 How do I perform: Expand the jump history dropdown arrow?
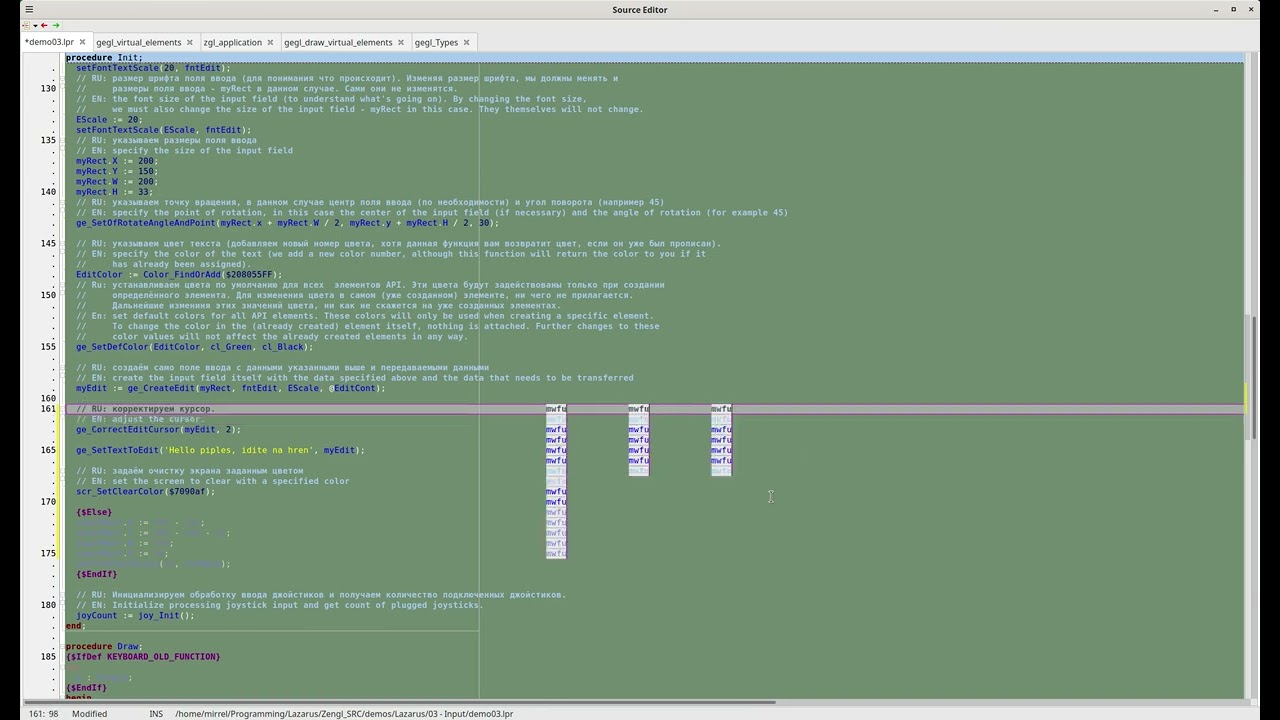34,25
